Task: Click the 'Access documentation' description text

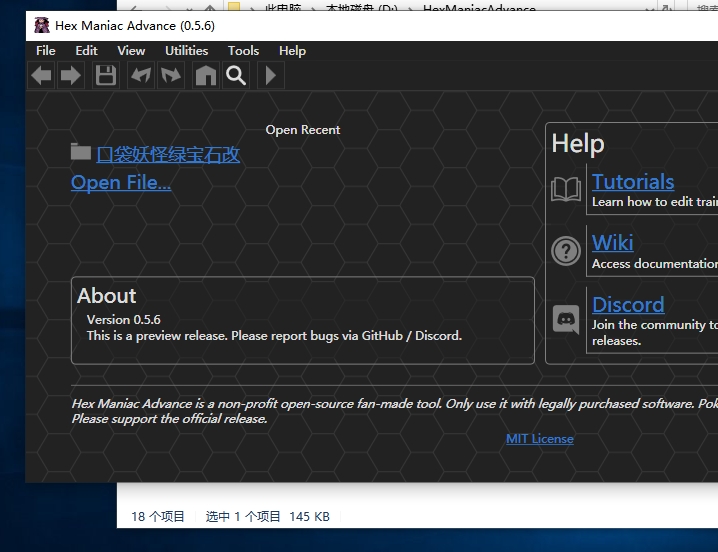Action: coord(655,263)
